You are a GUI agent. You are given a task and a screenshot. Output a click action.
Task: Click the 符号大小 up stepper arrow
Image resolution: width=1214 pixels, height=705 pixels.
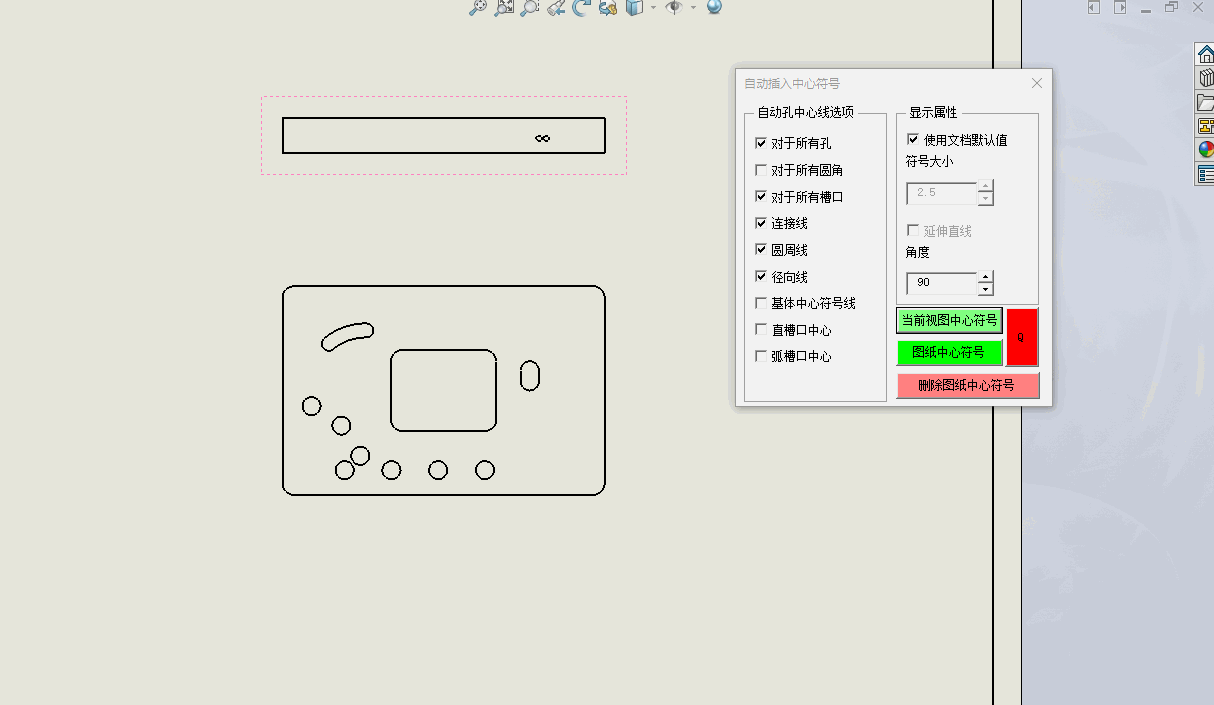[x=985, y=187]
